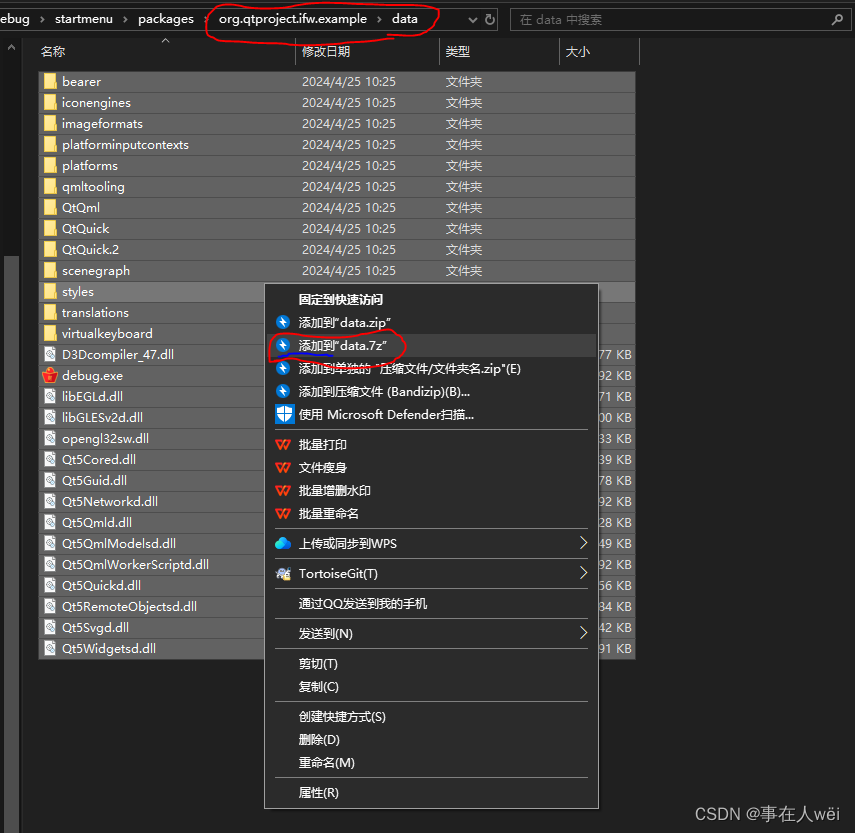Choose 添加到单独的 压缩文件/文件夹名.zip entry
This screenshot has height=833, width=855.
431,369
